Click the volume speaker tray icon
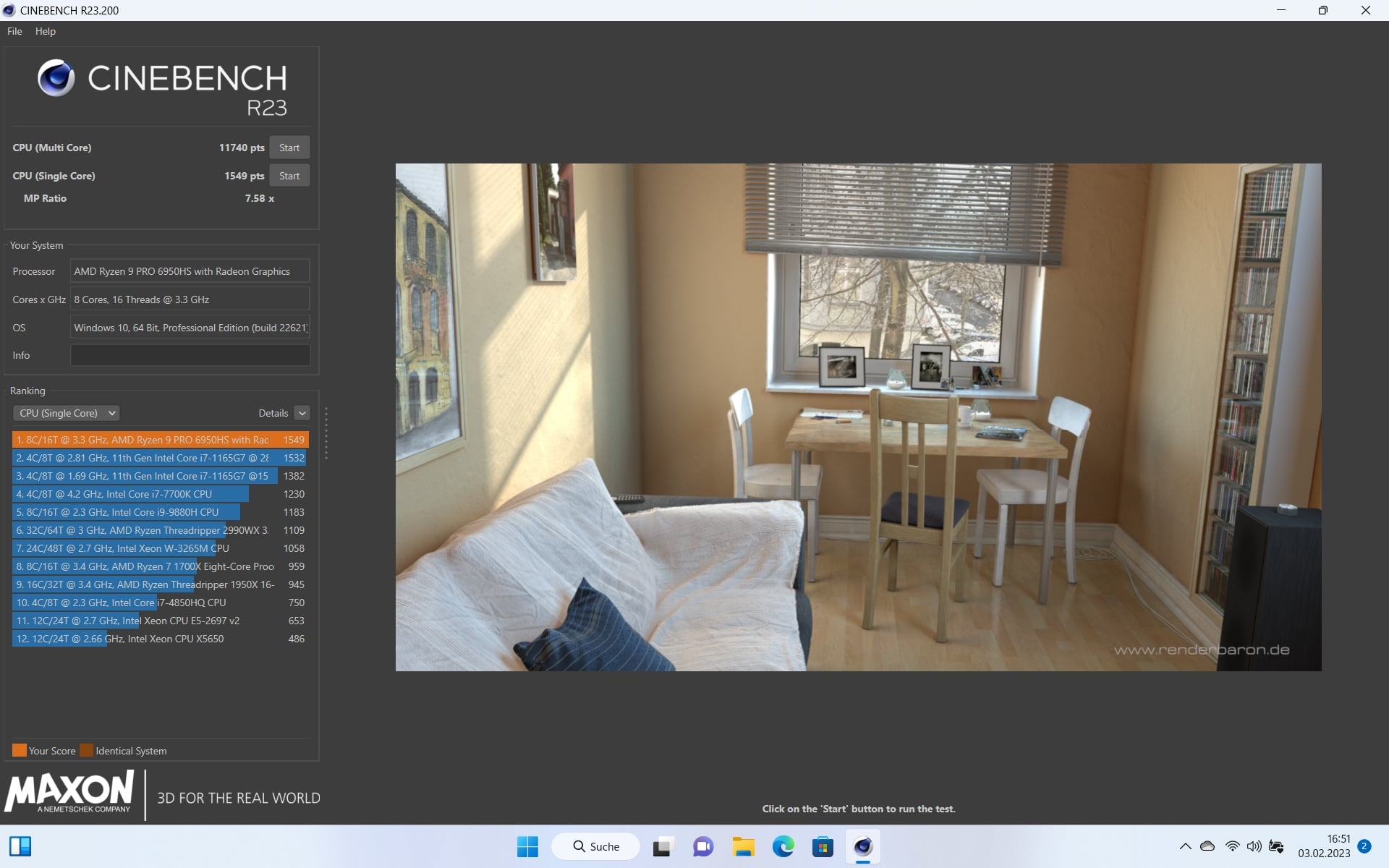 pos(1254,846)
